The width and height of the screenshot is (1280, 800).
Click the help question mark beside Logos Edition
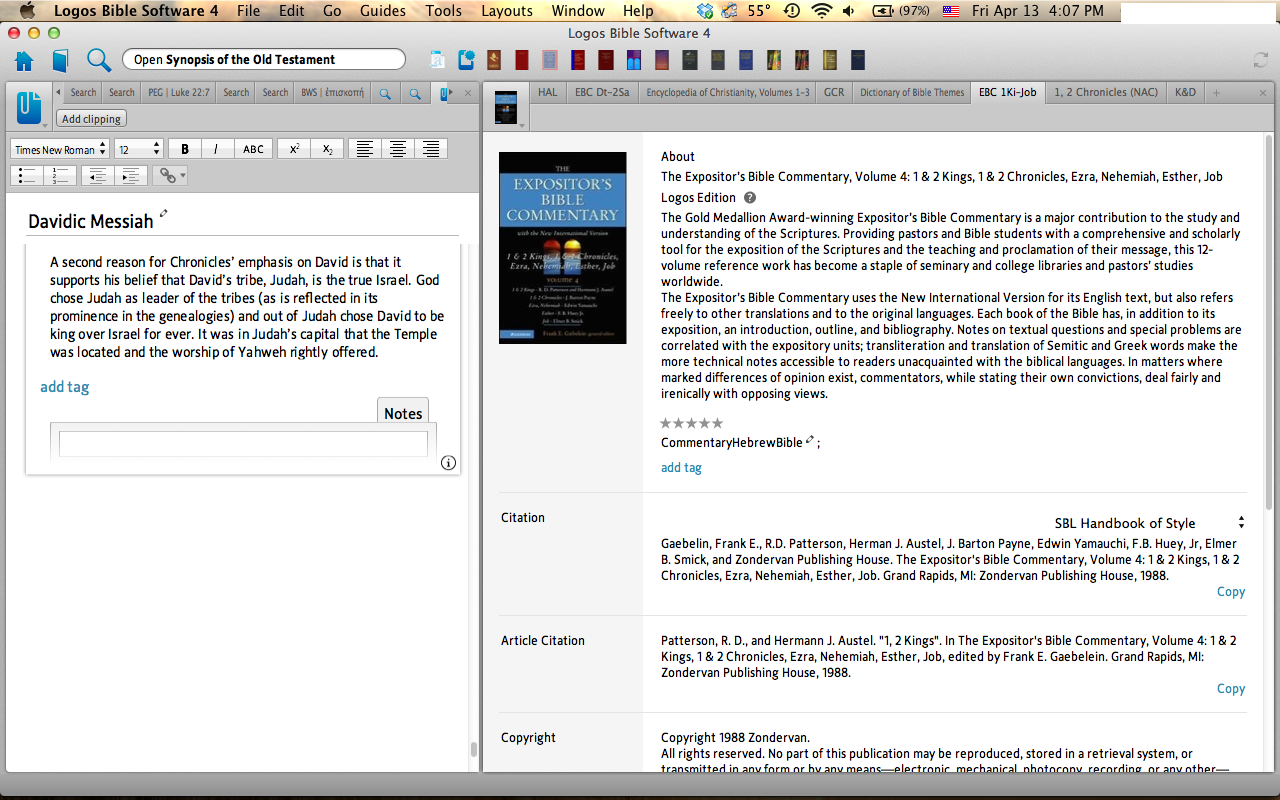(x=750, y=198)
